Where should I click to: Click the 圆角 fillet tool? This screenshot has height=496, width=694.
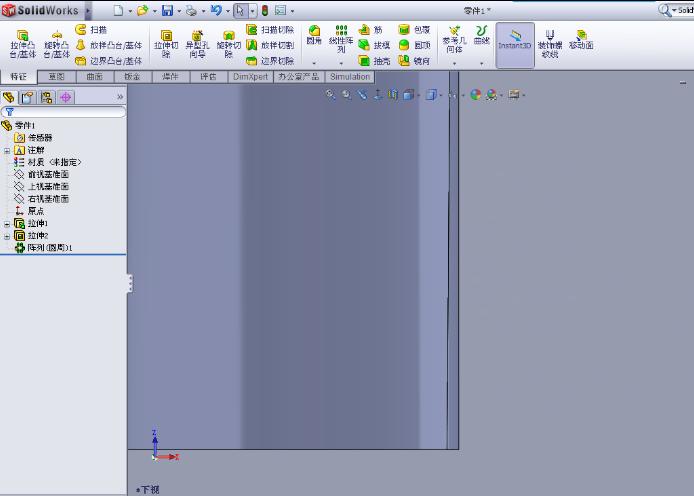tap(314, 35)
